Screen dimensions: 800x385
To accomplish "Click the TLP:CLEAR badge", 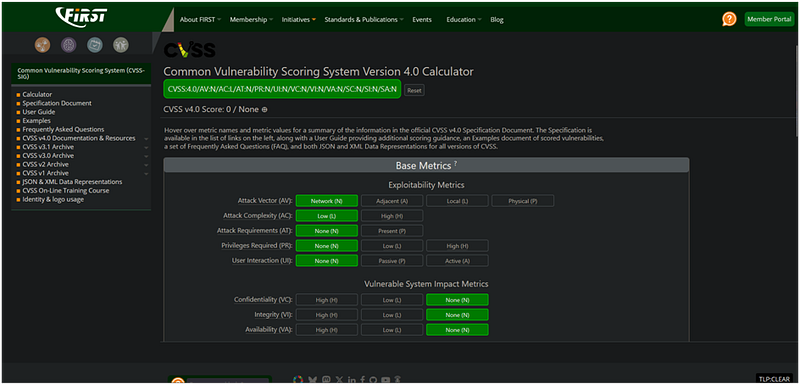I will pos(775,379).
